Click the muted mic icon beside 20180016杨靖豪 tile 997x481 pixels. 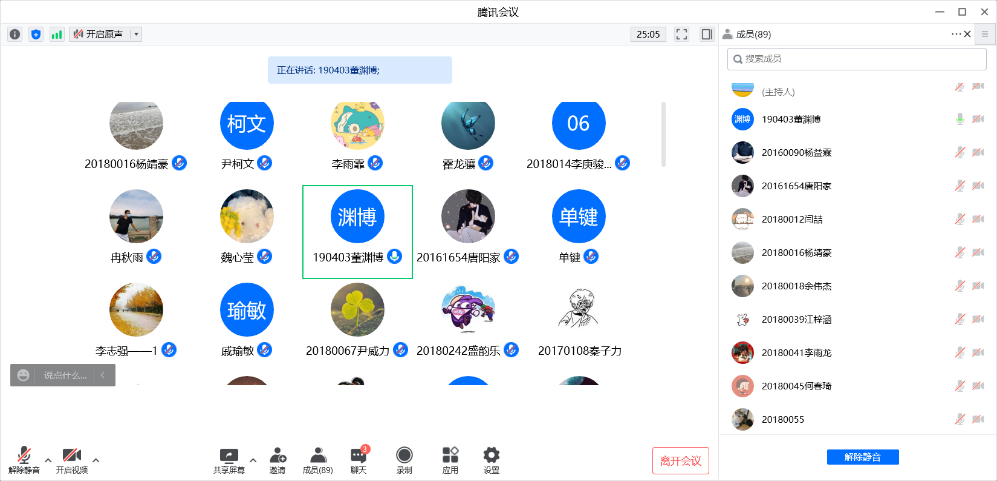click(x=179, y=163)
